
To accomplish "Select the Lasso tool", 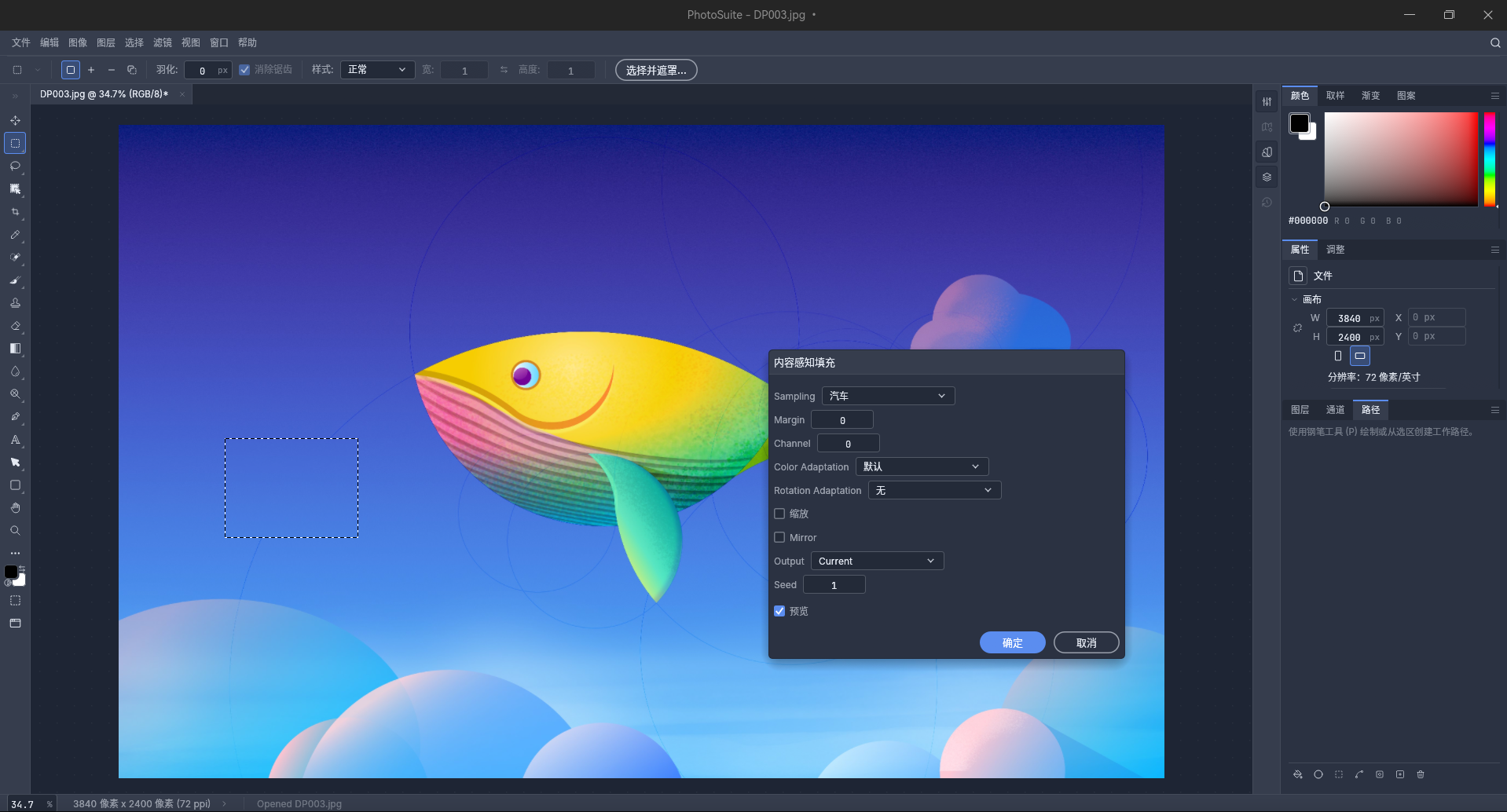I will (x=15, y=166).
